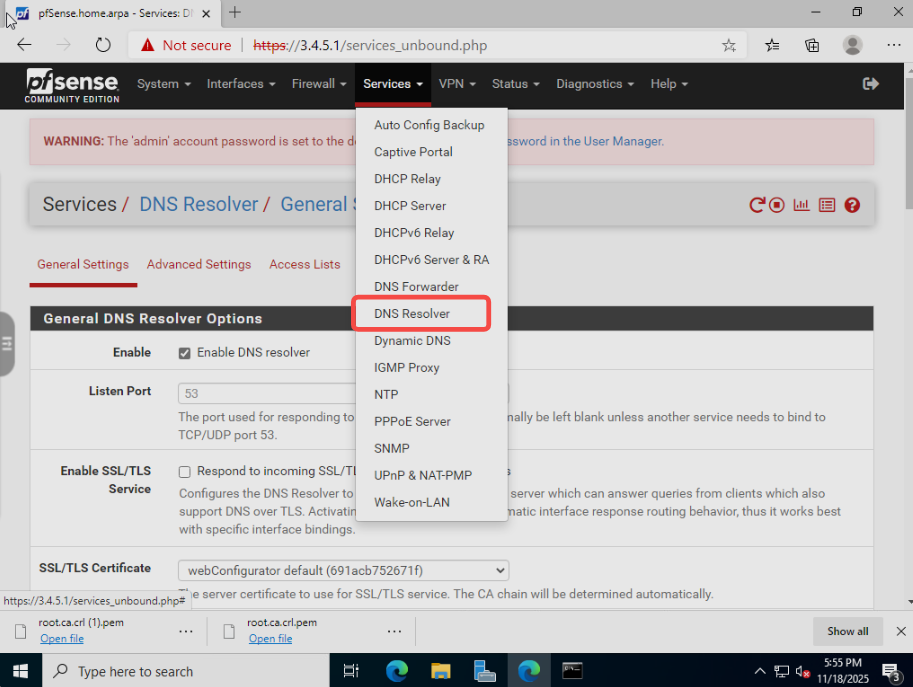Screen dimensions: 913x687
Task: Open browser Settings and more ellipsis
Action: [894, 45]
